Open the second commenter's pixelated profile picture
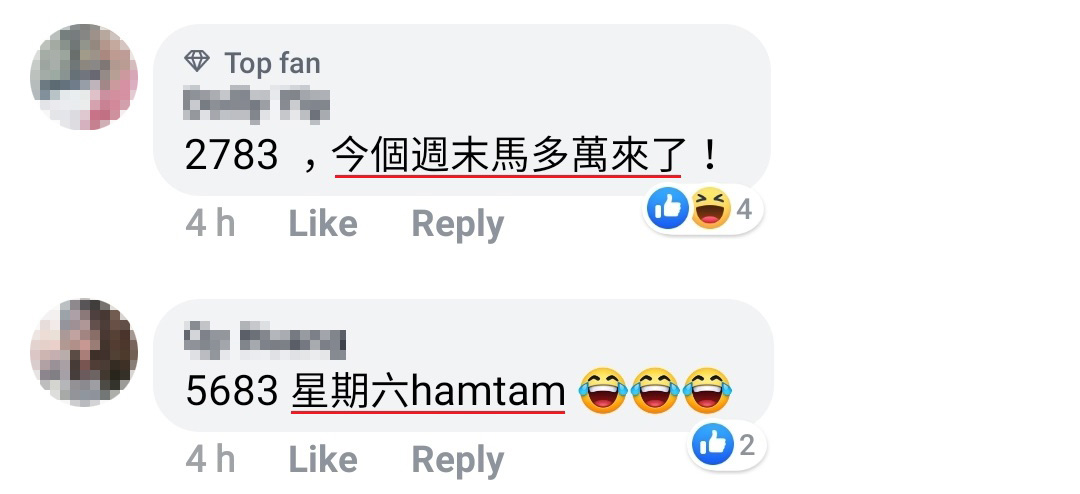Viewport: 1080px width, 494px height. coord(84,352)
